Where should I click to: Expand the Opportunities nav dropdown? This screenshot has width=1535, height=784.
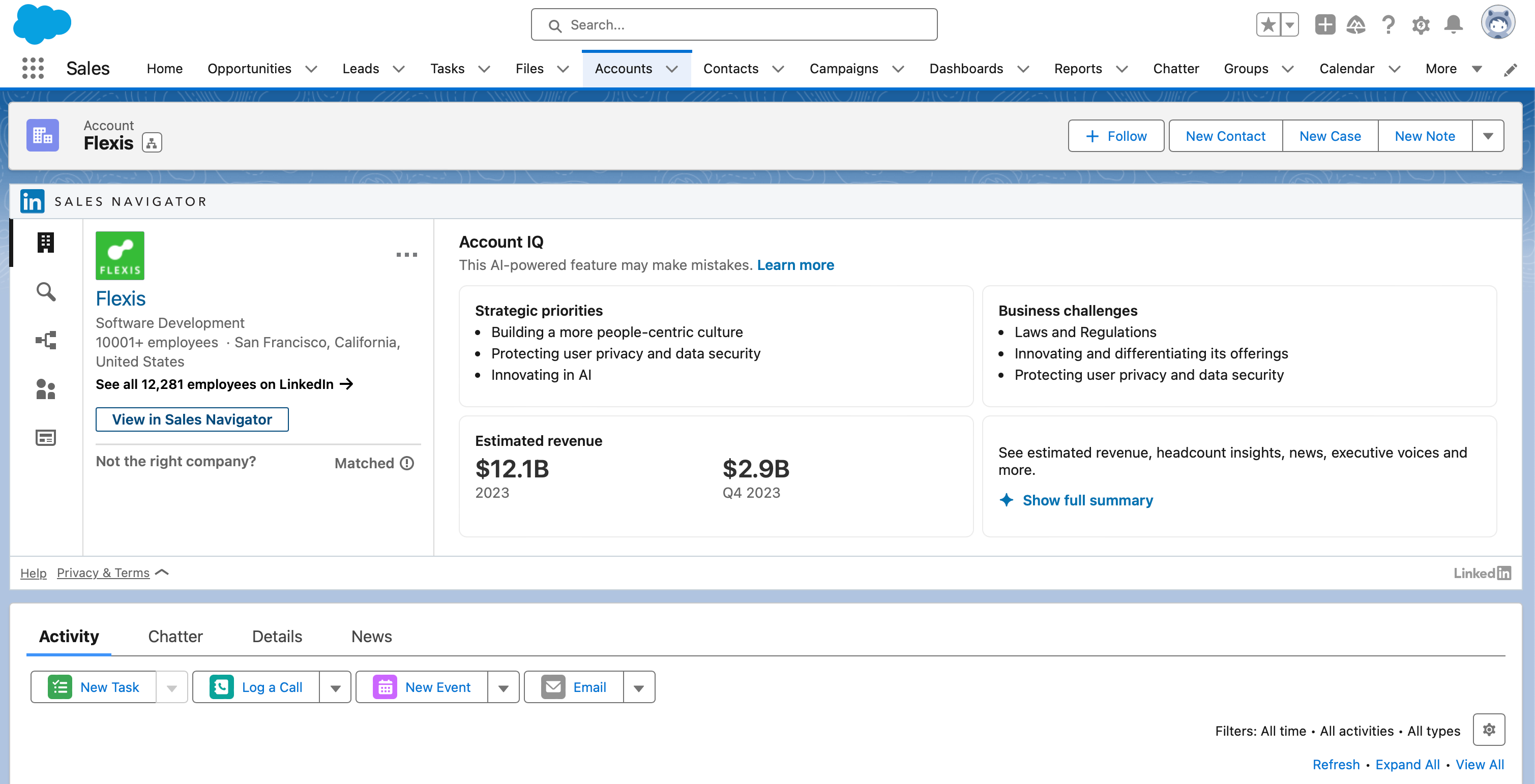[311, 69]
